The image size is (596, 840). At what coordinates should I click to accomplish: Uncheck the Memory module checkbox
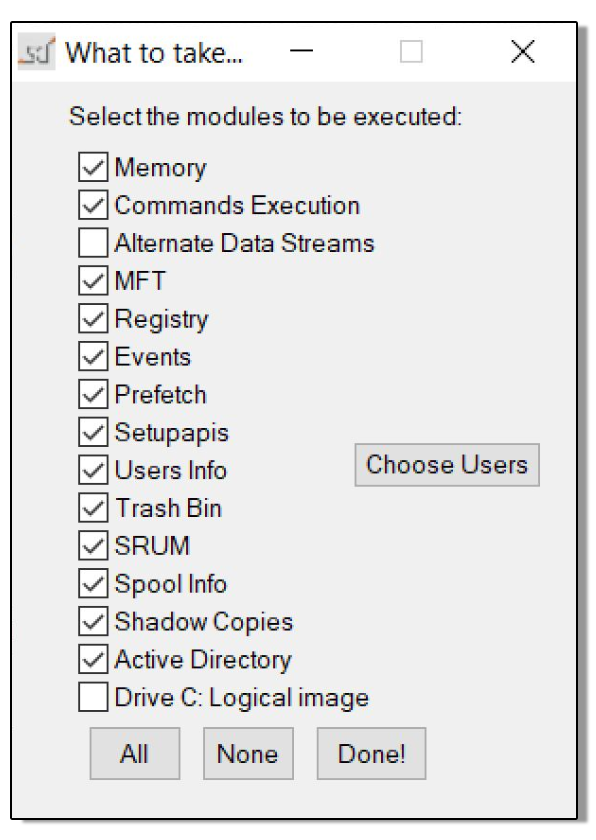click(x=93, y=167)
